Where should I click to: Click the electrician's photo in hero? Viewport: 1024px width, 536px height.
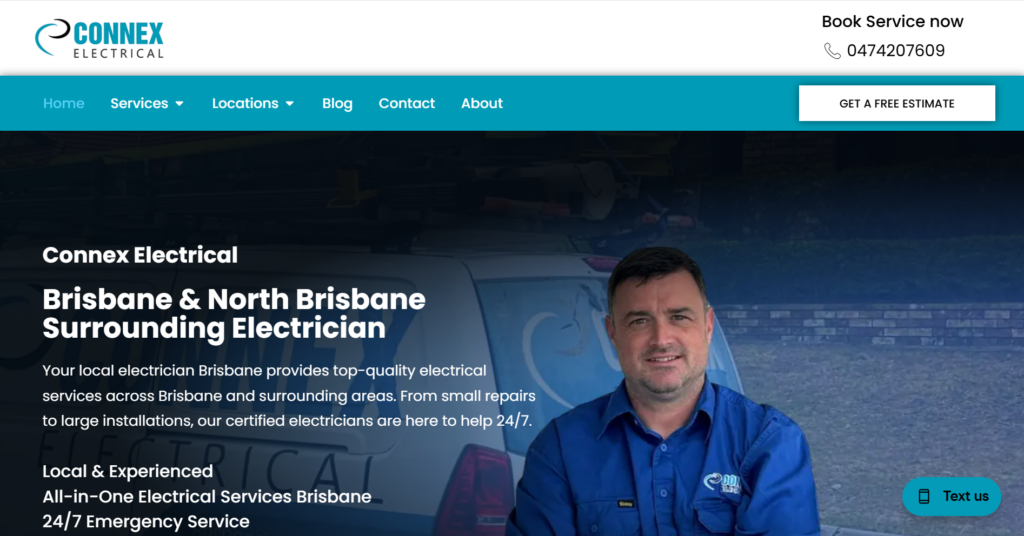tap(666, 392)
